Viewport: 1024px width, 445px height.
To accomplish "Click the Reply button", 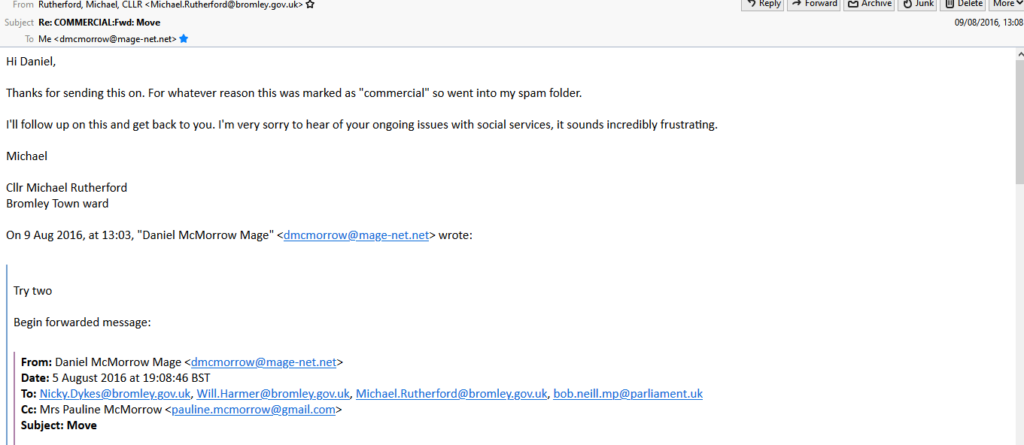I will (762, 5).
